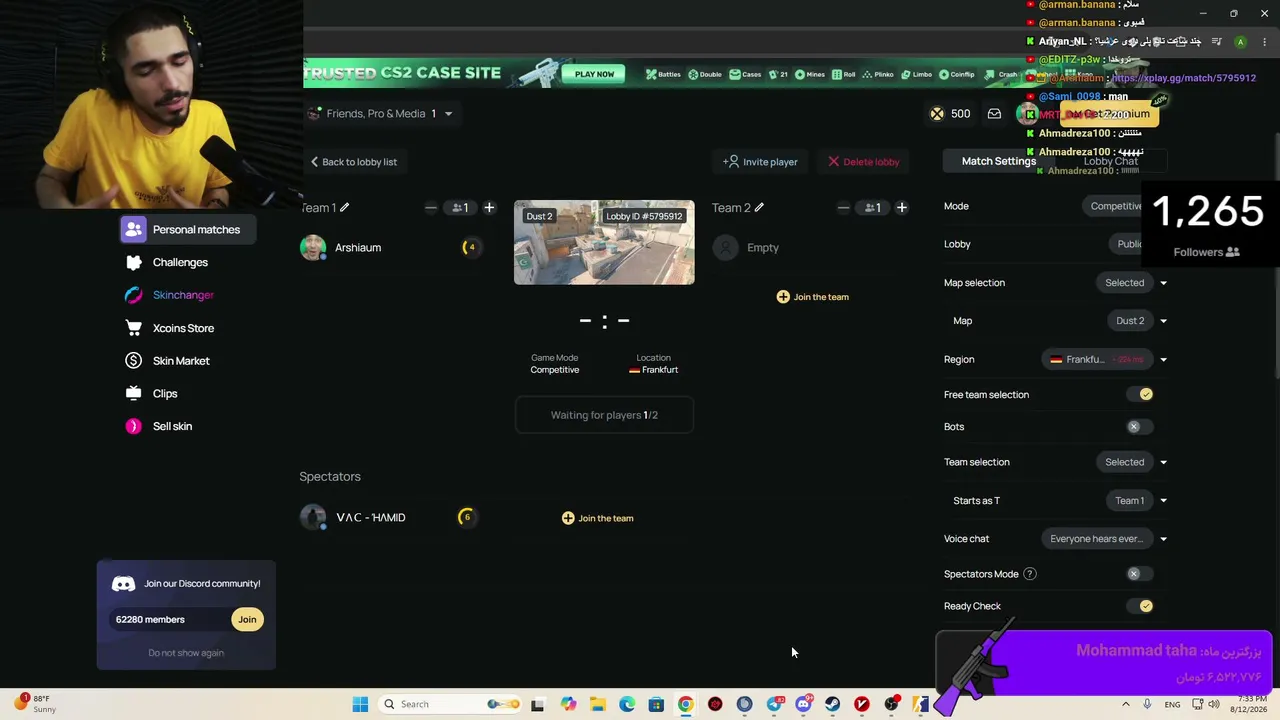Decrease Team 1 player slots
This screenshot has width=1280, height=720.
[431, 208]
